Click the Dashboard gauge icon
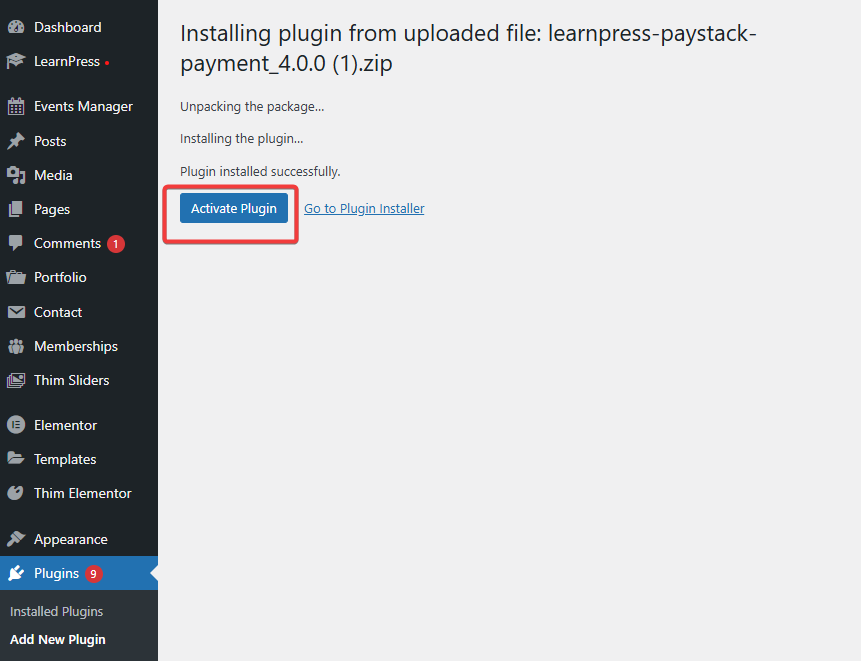Viewport: 861px width, 661px height. 16,27
